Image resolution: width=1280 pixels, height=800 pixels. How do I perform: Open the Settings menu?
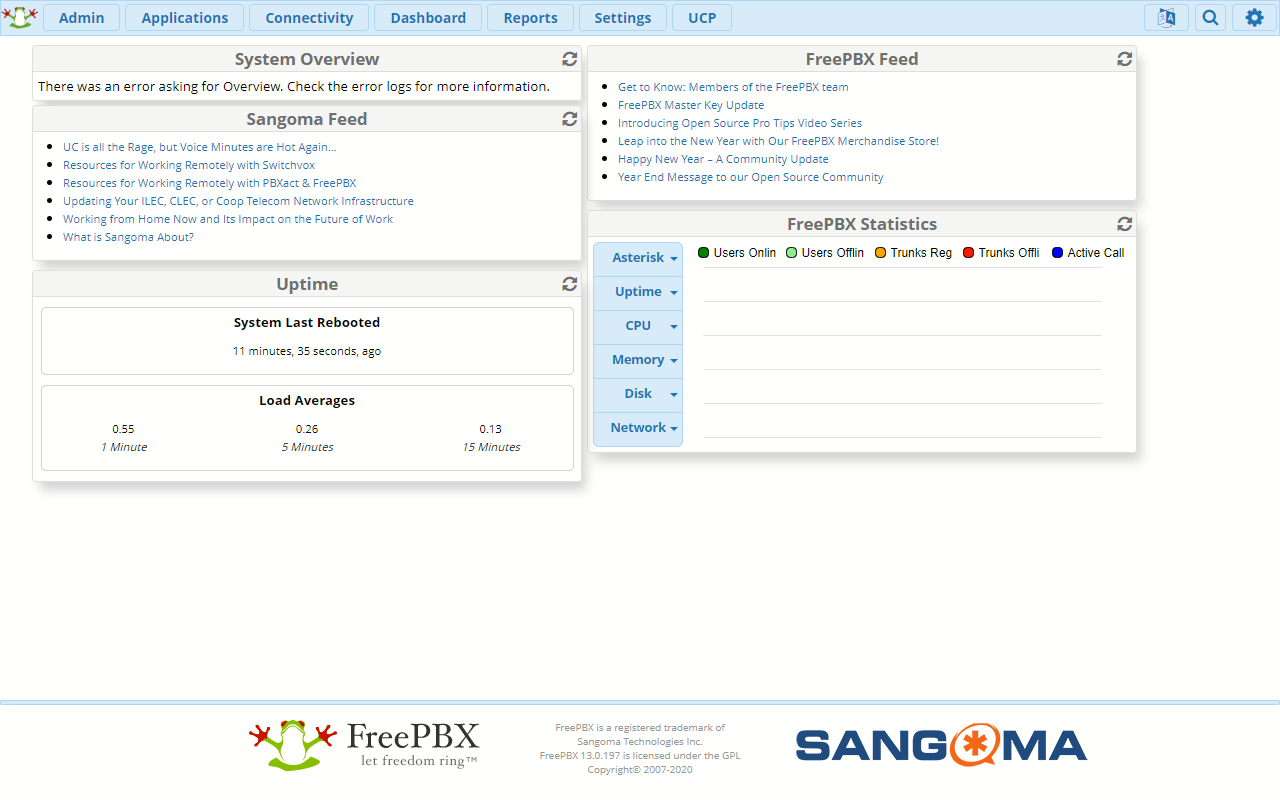[x=623, y=17]
